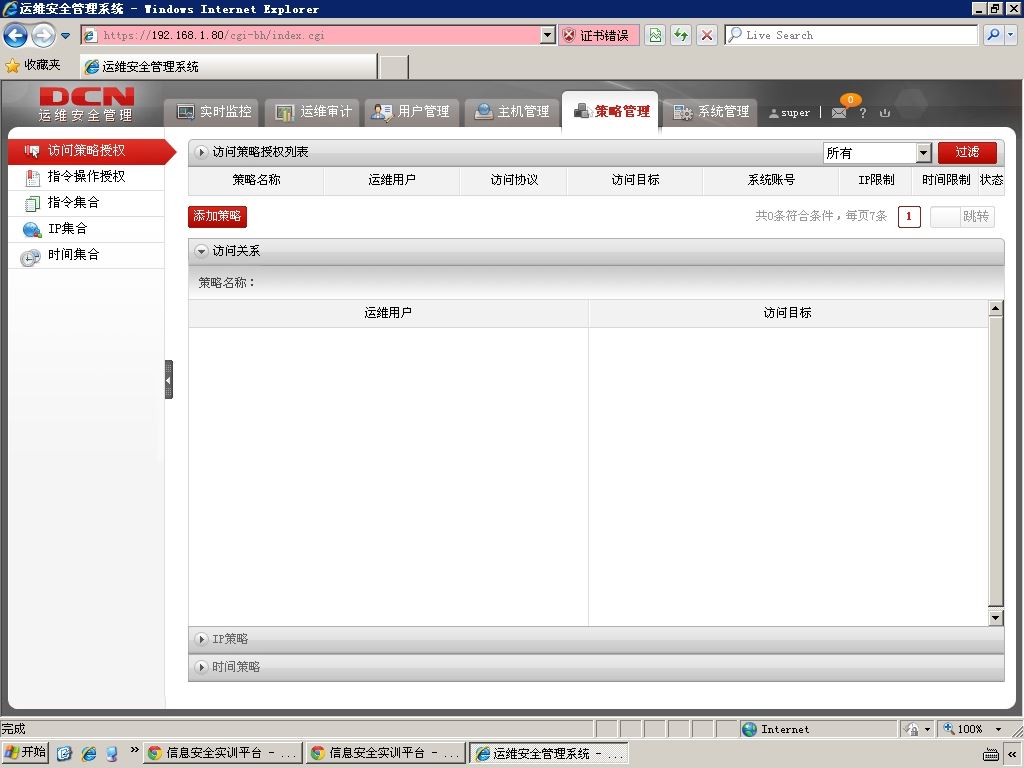Click page number 1 in pagination
Screen dimensions: 1024x768
[x=909, y=217]
